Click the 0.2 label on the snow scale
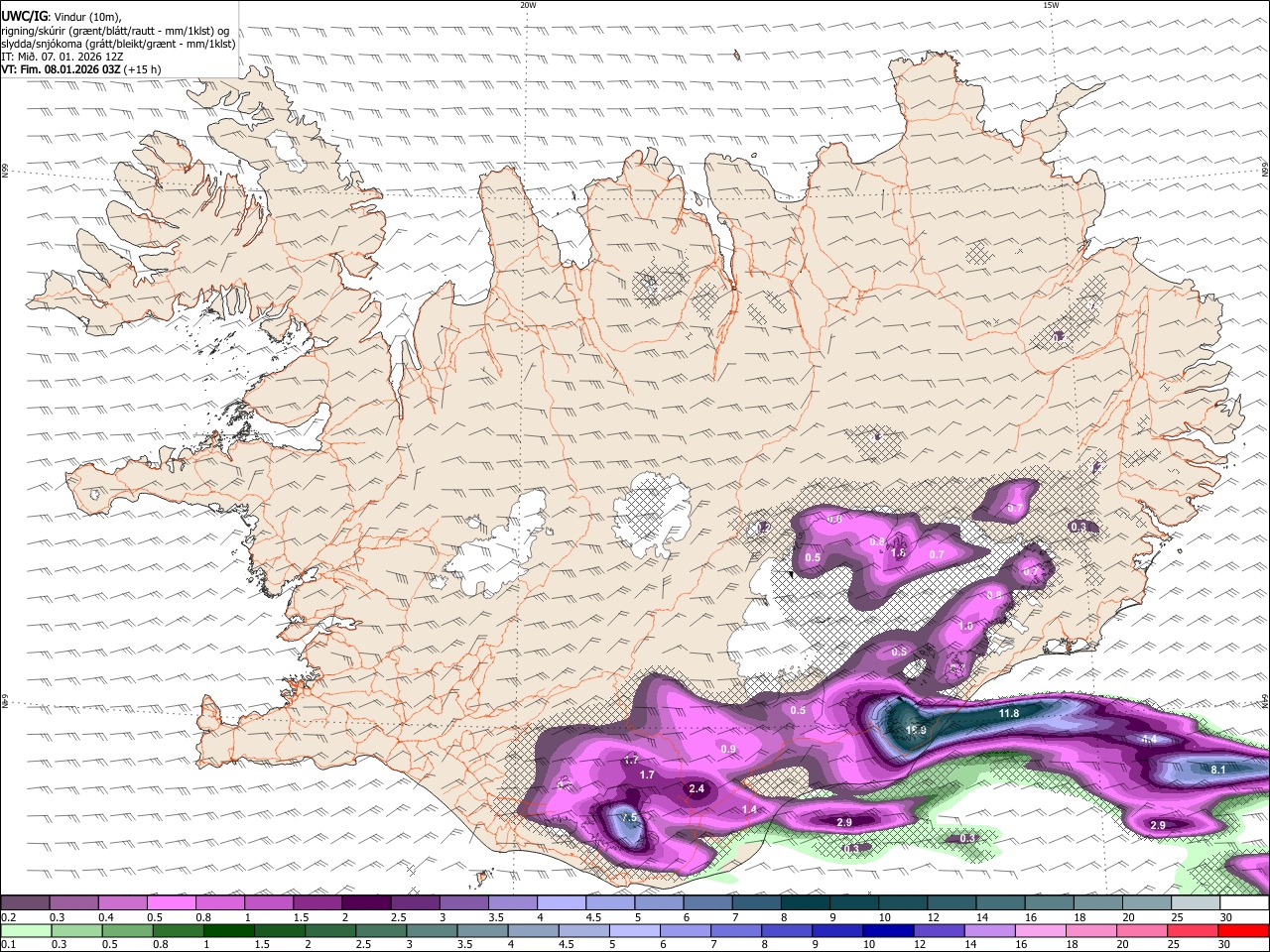Image resolution: width=1270 pixels, height=952 pixels. click(8, 918)
